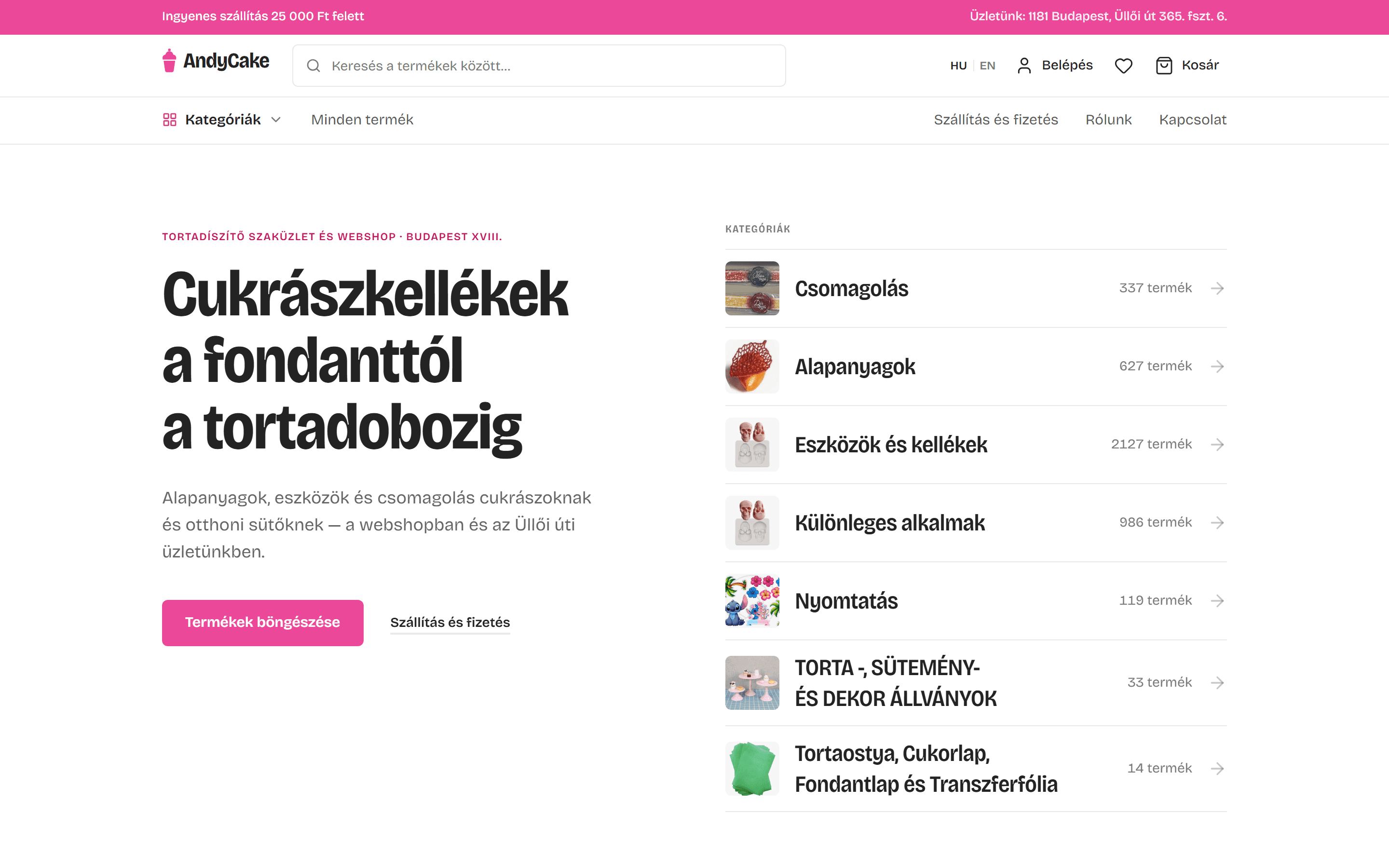Click the store address 'Üzletünk: 1181 Budapest' text
Image resolution: width=1389 pixels, height=868 pixels.
click(x=1098, y=16)
